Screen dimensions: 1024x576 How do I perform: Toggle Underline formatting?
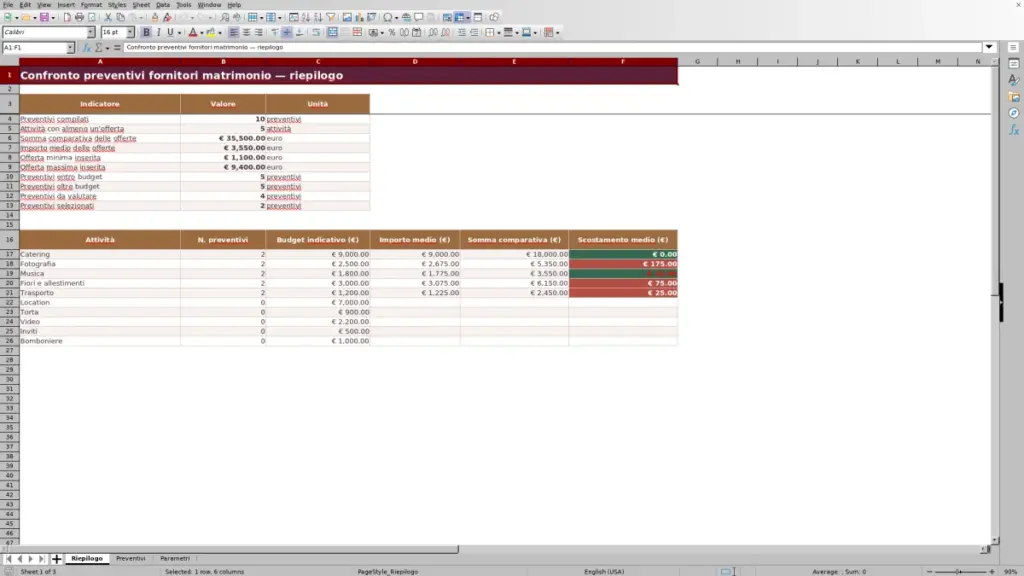coord(170,33)
